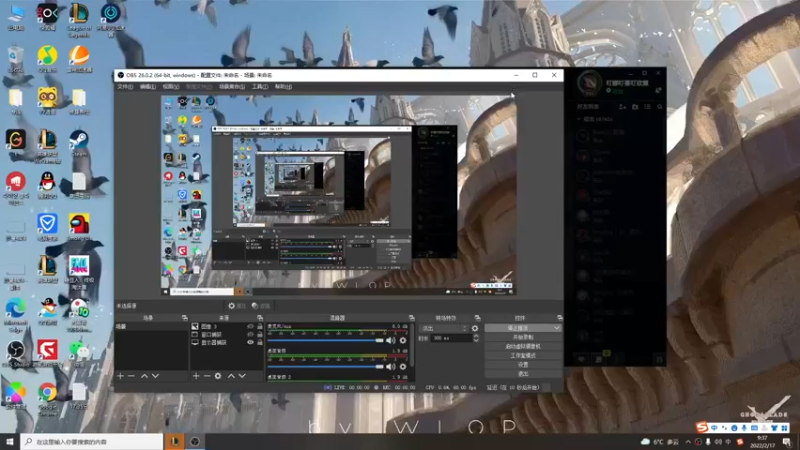Image resolution: width=800 pixels, height=450 pixels.
Task: Open source properties gear in Sources toolbar
Action: [x=218, y=376]
